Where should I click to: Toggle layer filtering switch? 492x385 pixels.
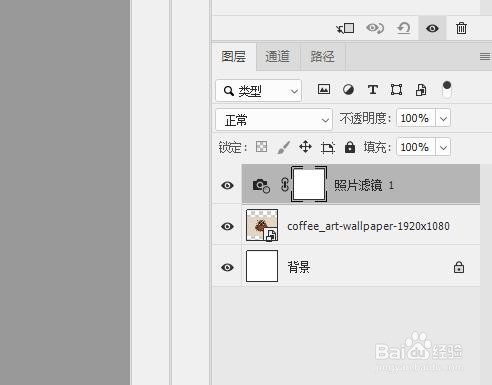tap(447, 89)
